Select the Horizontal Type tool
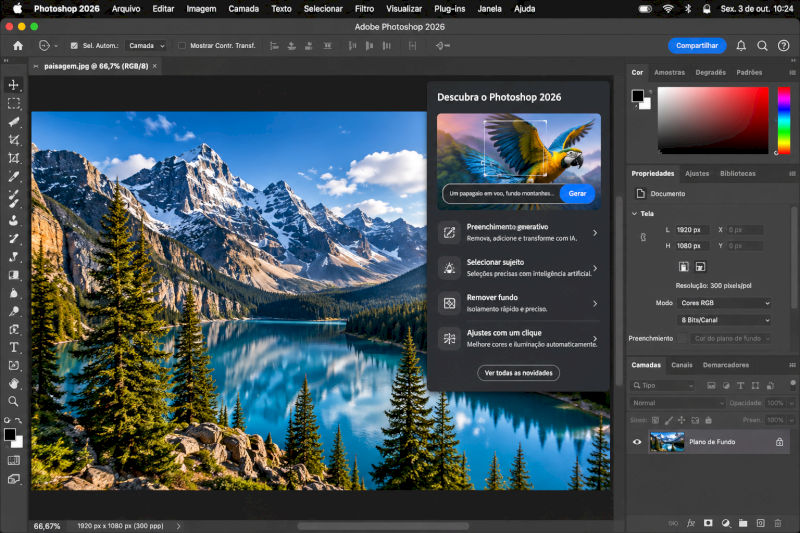This screenshot has height=533, width=800. coord(13,347)
